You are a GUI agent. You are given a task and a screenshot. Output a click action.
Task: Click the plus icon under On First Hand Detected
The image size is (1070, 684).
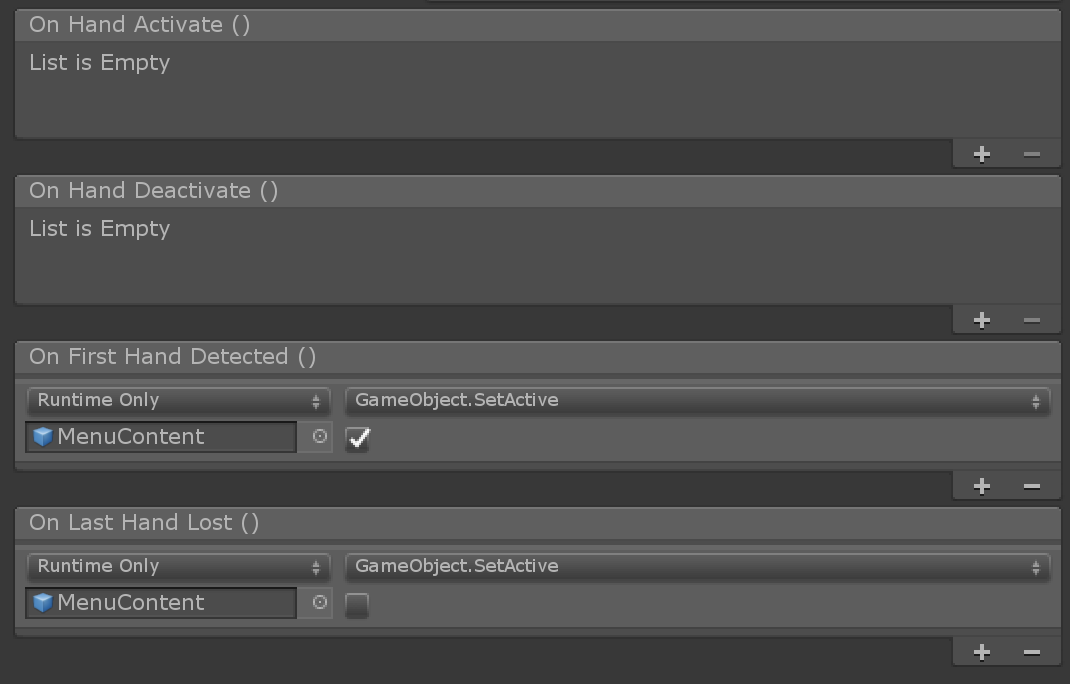pyautogui.click(x=981, y=485)
